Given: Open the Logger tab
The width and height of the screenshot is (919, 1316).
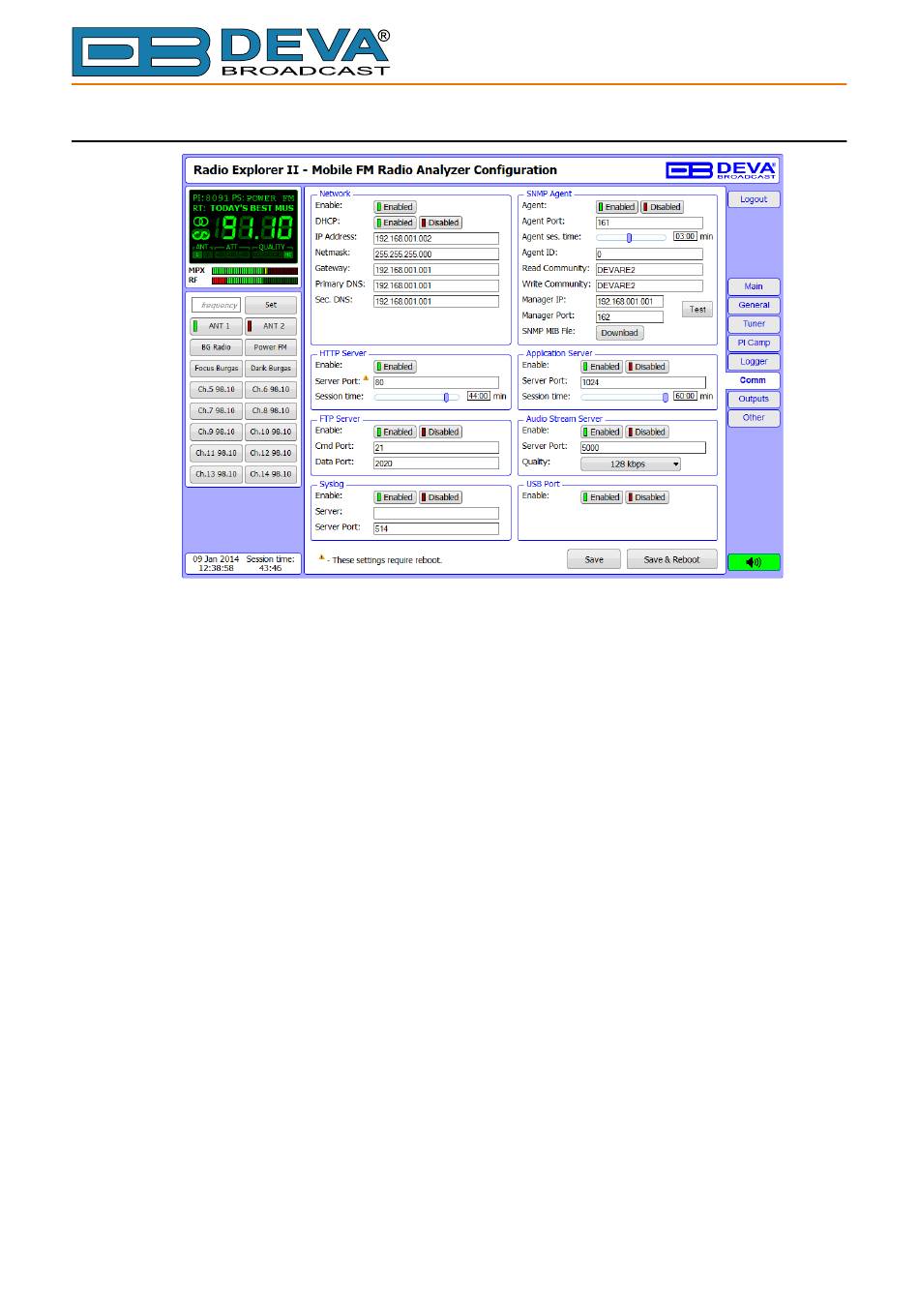Looking at the screenshot, I should point(754,361).
